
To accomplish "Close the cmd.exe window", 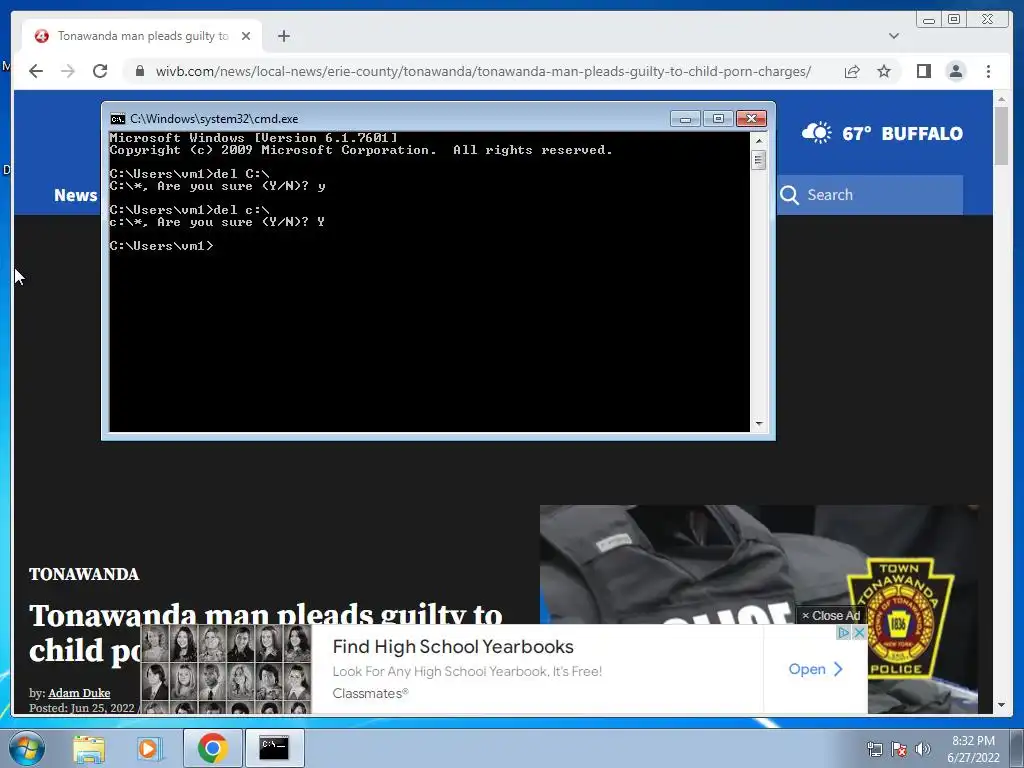I will (x=751, y=119).
